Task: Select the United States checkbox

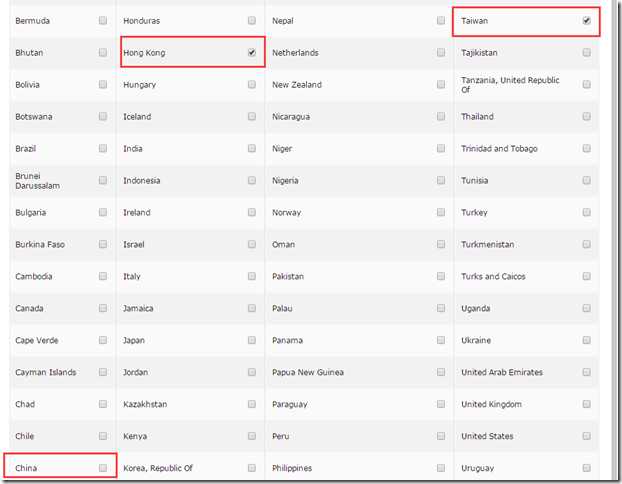Action: coord(586,436)
